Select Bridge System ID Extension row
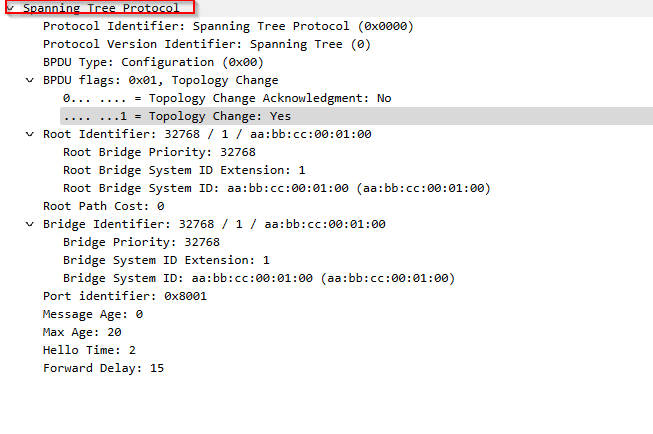 coord(166,260)
